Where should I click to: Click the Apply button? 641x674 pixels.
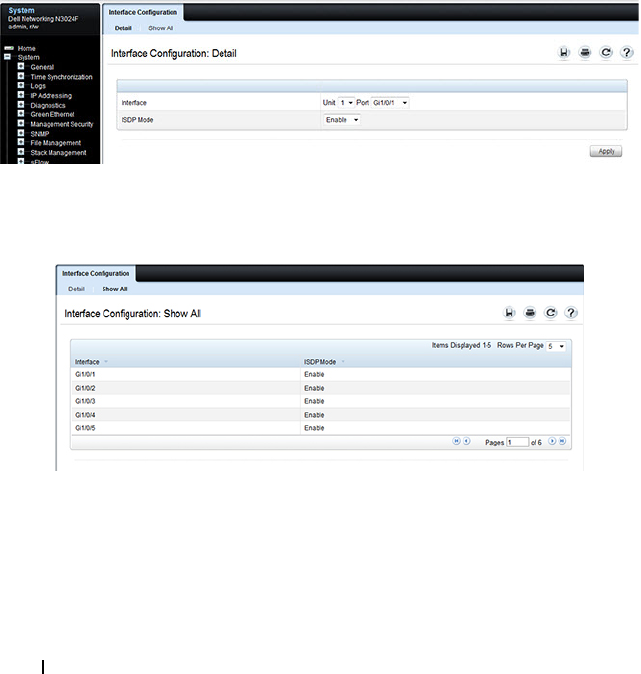(606, 151)
